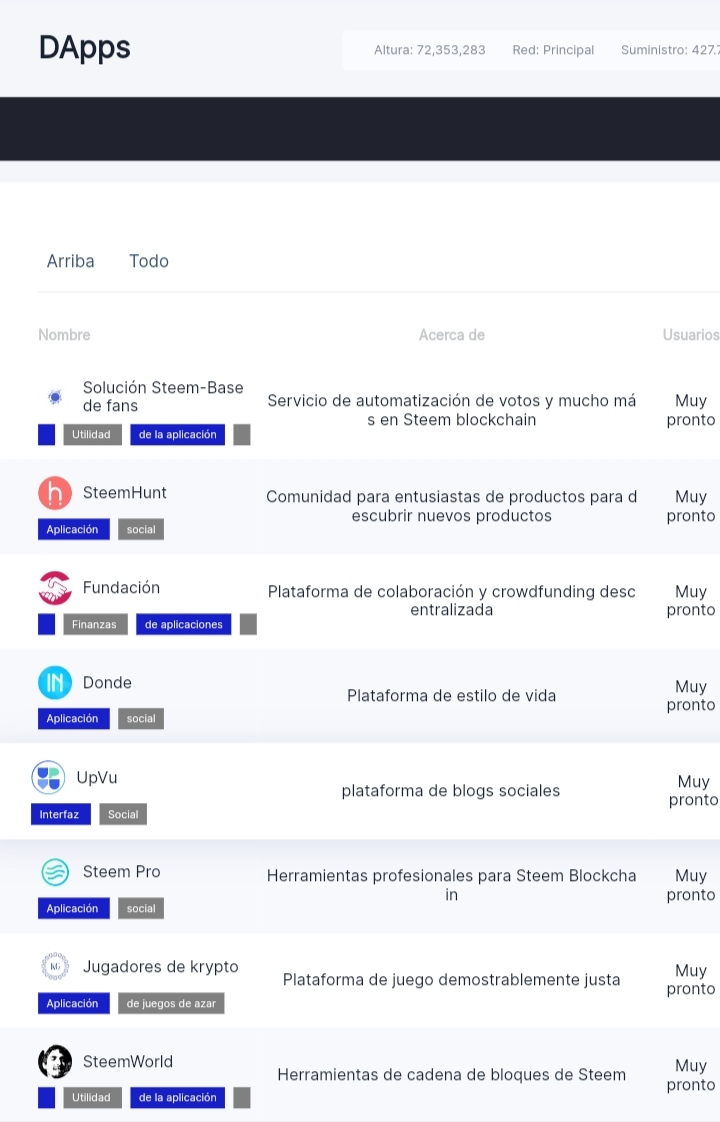Click the social tag under SteemHunt
This screenshot has height=1122, width=720.
pos(141,530)
